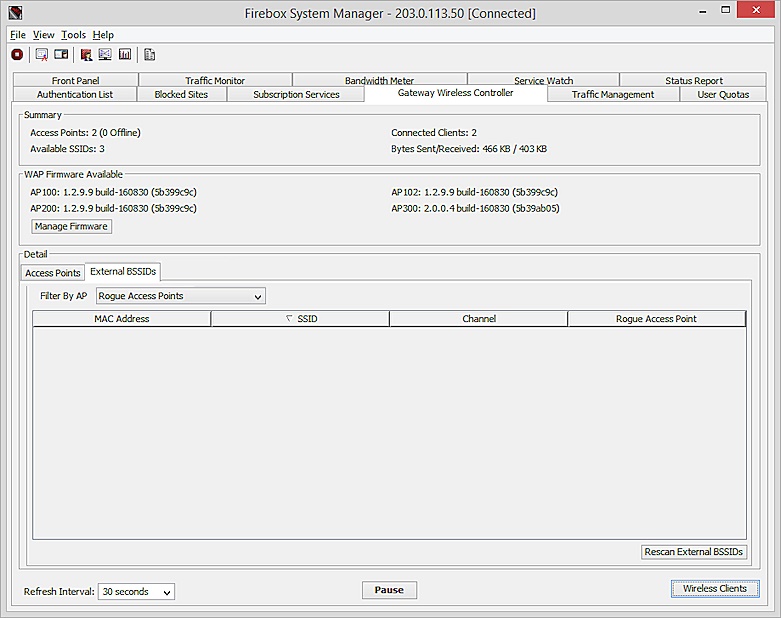Click the red stop/pause connection icon

[17, 54]
